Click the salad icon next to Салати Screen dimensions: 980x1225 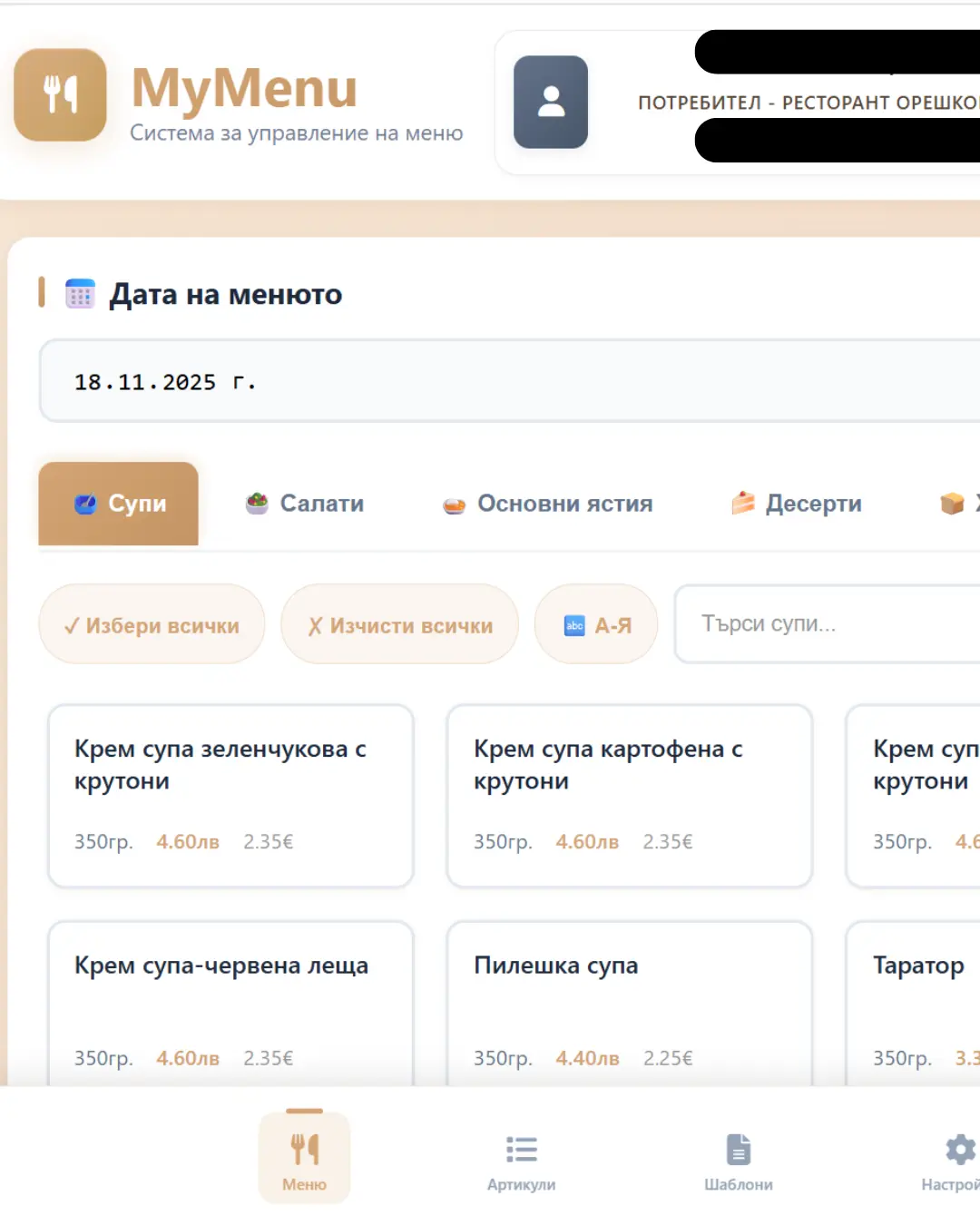pos(258,504)
